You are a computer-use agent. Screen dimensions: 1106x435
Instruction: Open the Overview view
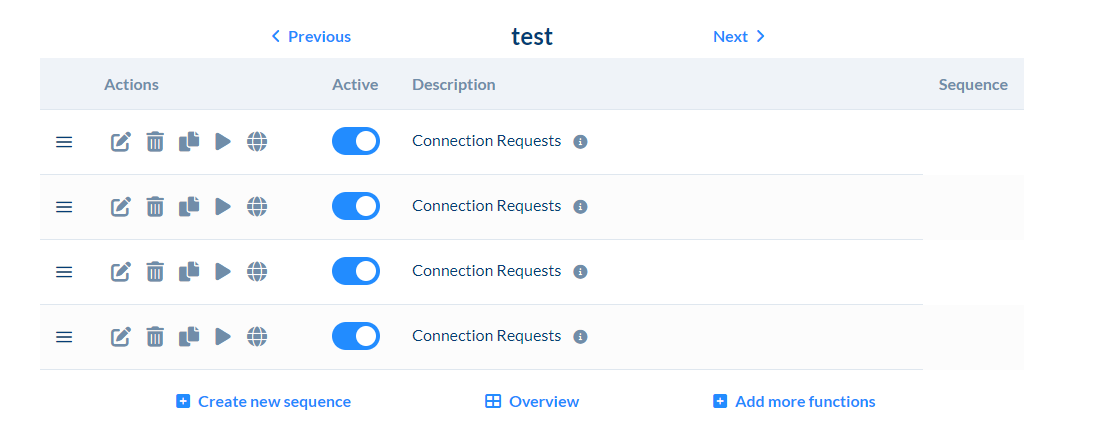point(532,402)
